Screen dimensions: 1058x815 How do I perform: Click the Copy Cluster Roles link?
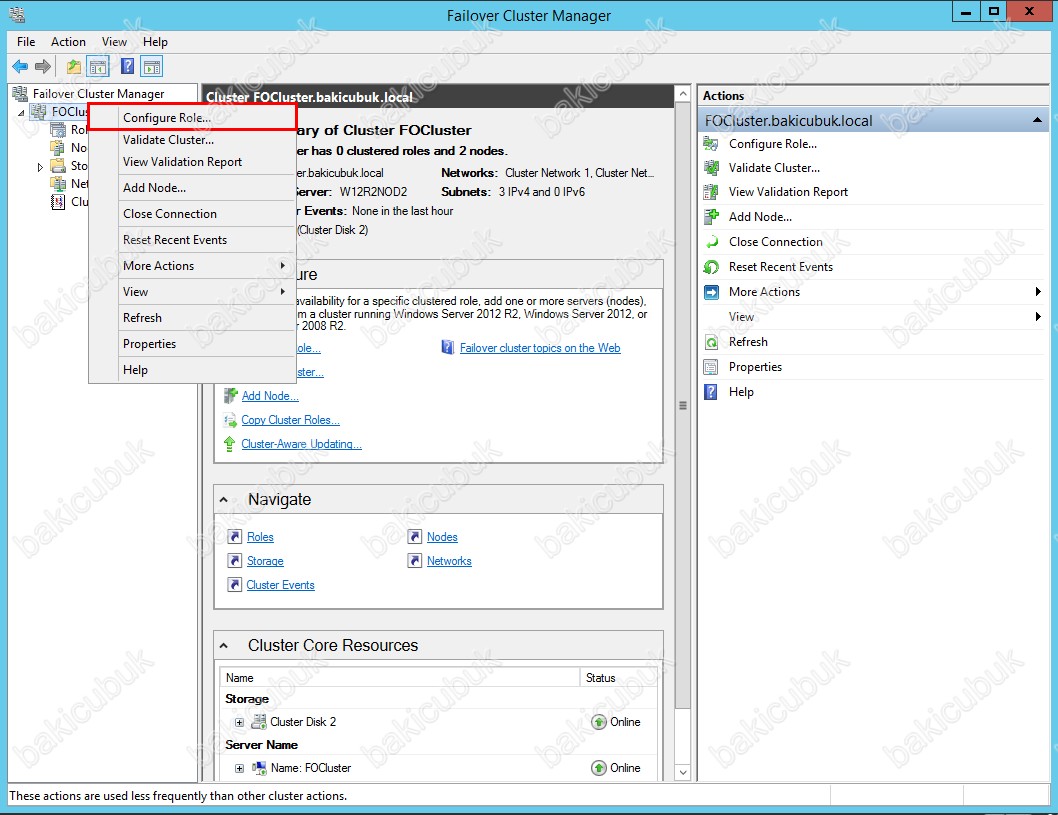(290, 420)
